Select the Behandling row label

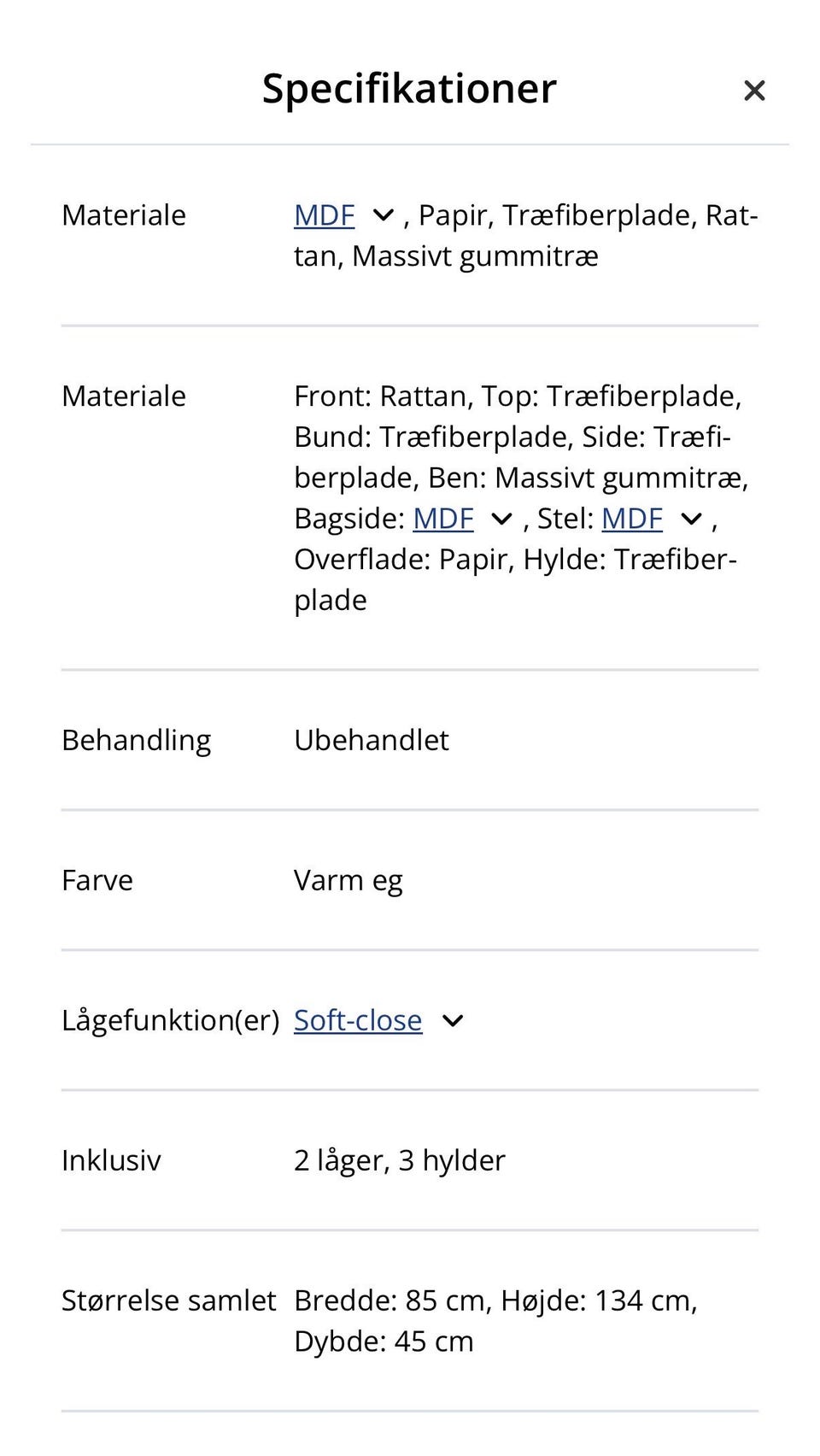point(136,740)
